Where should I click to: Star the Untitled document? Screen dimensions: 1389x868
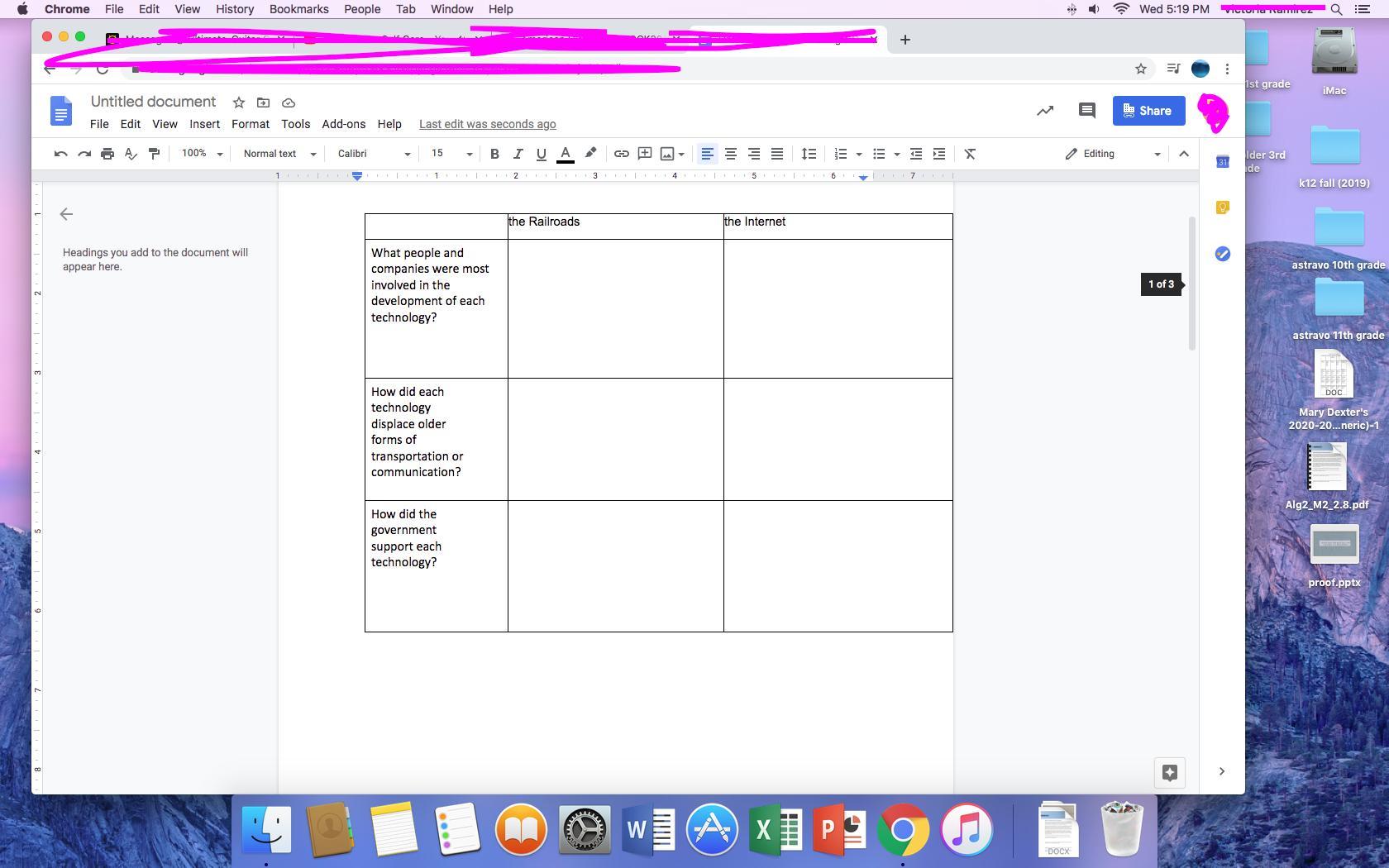tap(239, 103)
